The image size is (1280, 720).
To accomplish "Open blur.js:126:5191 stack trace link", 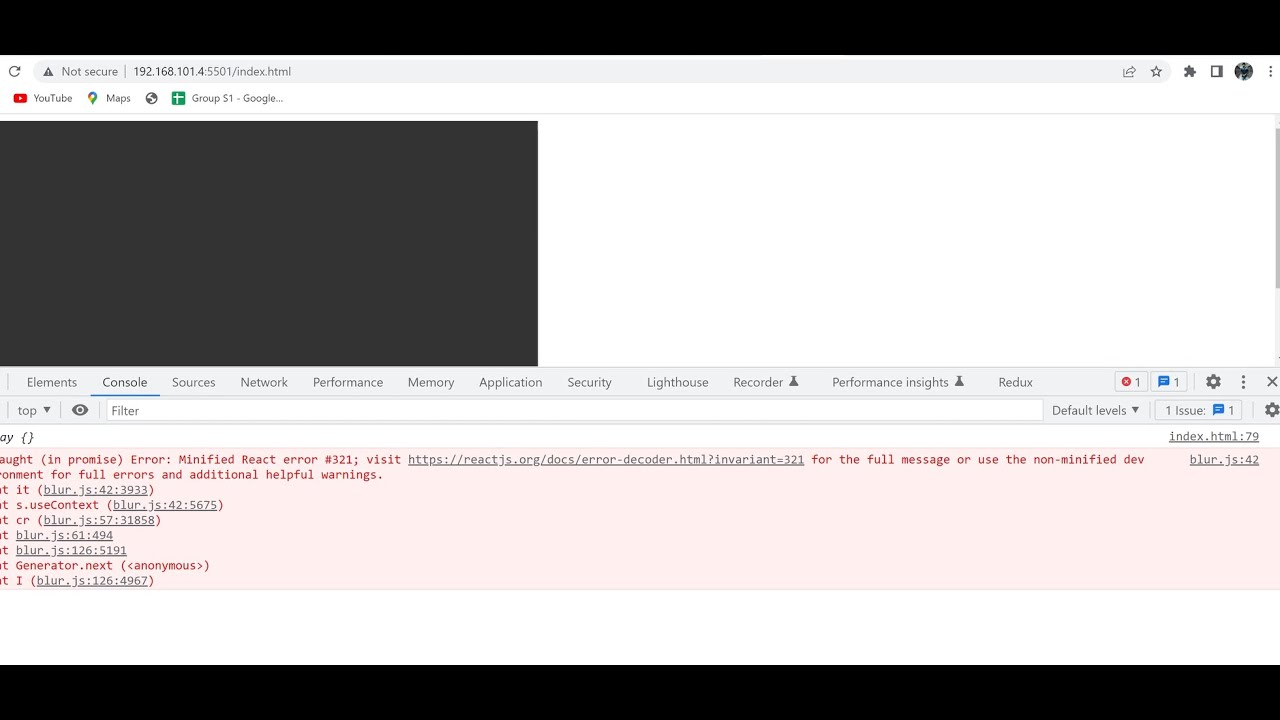I will (71, 550).
